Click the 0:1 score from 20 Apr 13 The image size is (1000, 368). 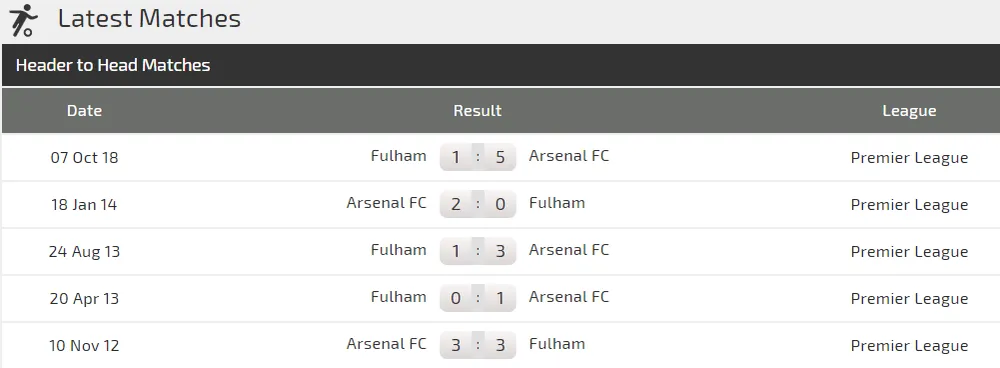(x=478, y=298)
